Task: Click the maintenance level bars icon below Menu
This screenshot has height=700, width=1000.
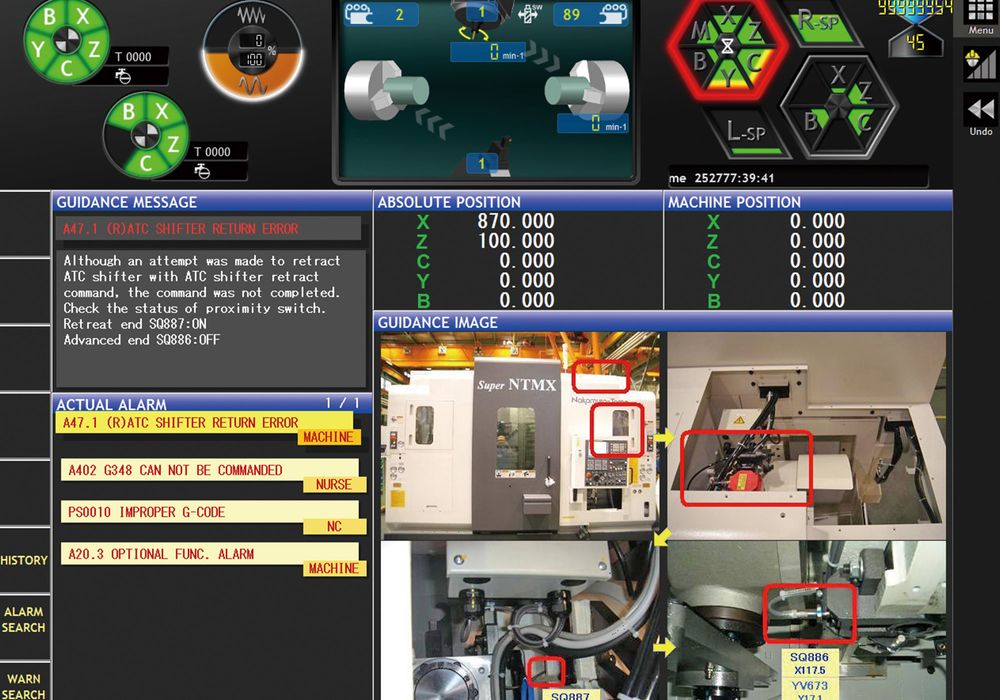Action: click(978, 66)
